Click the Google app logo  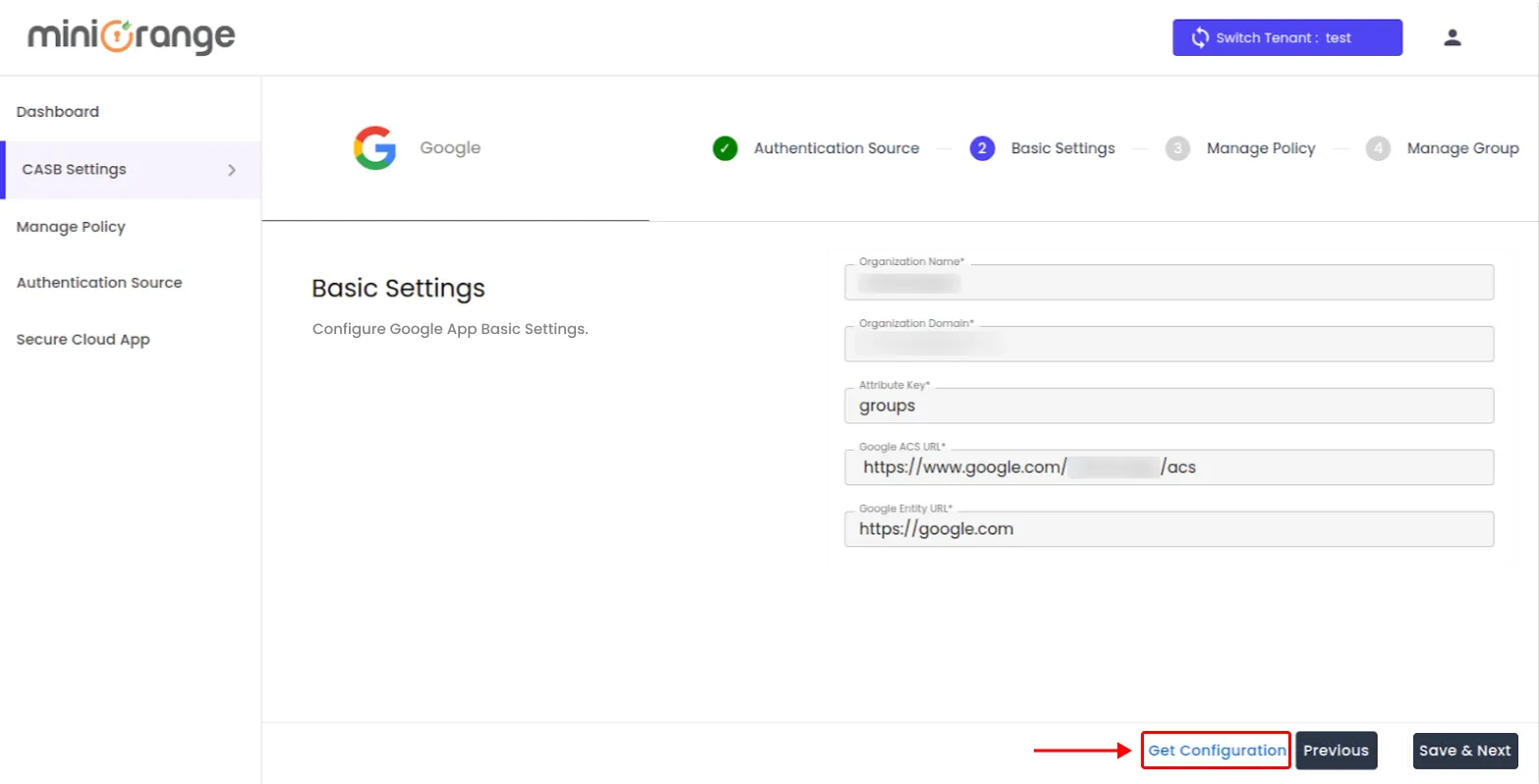pyautogui.click(x=374, y=147)
